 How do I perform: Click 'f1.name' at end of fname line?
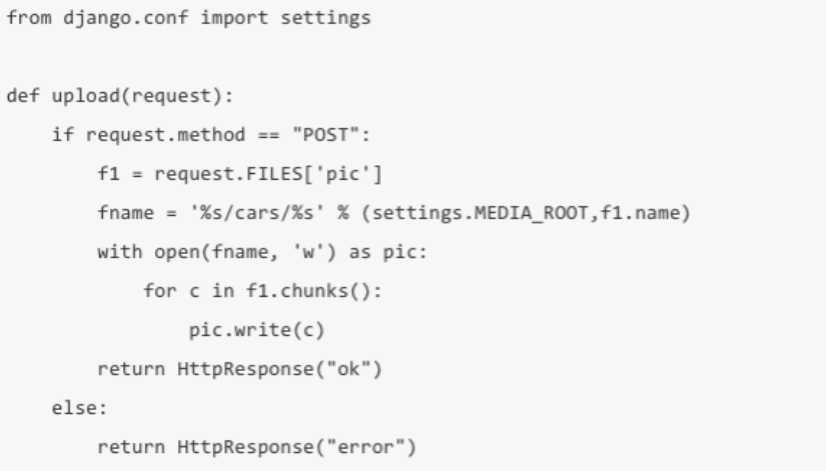(640, 213)
